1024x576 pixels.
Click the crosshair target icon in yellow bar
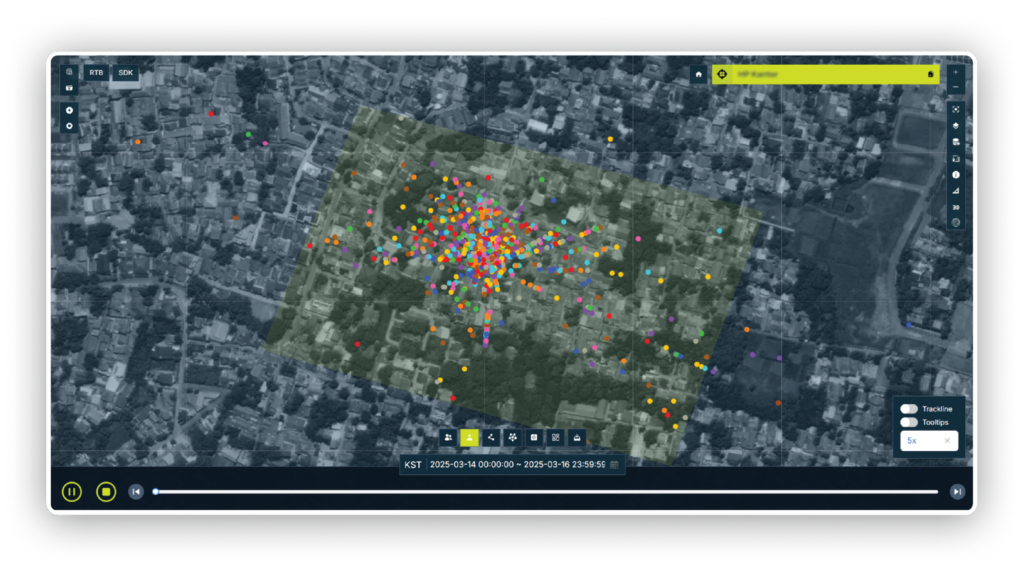point(722,74)
